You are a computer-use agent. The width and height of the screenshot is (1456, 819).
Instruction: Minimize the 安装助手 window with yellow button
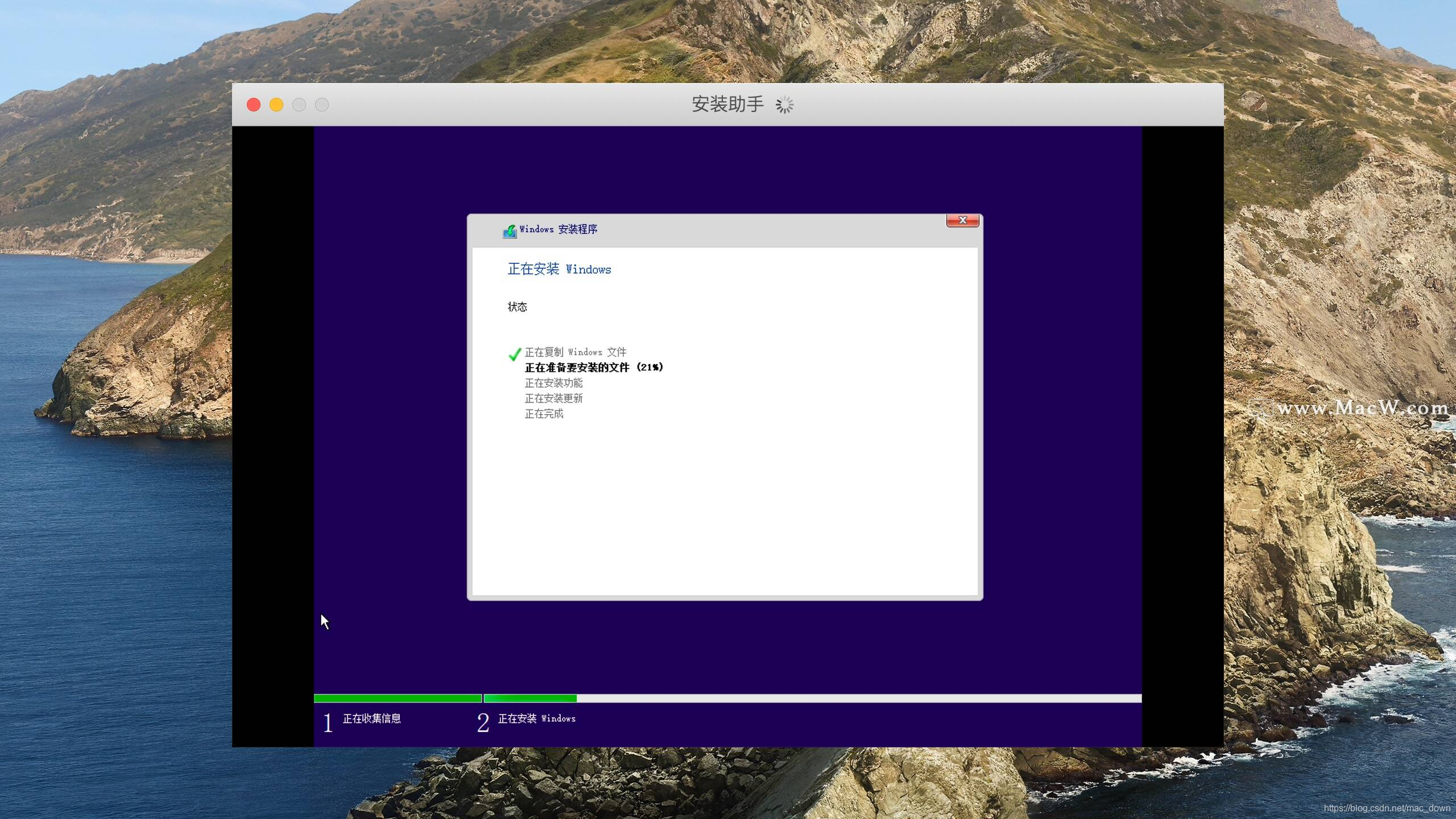pyautogui.click(x=276, y=105)
